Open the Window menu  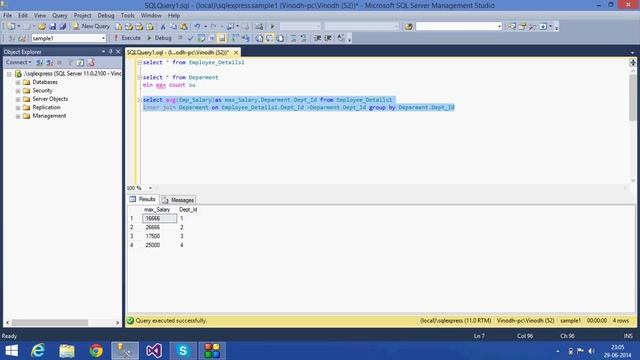coord(151,16)
